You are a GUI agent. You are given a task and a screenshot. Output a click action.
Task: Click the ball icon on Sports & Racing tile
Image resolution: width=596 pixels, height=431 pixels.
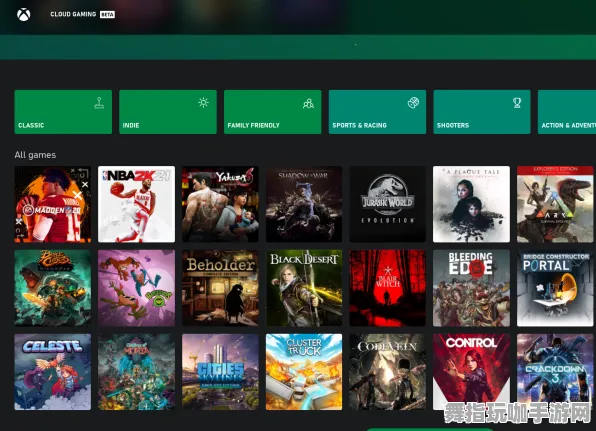click(413, 103)
